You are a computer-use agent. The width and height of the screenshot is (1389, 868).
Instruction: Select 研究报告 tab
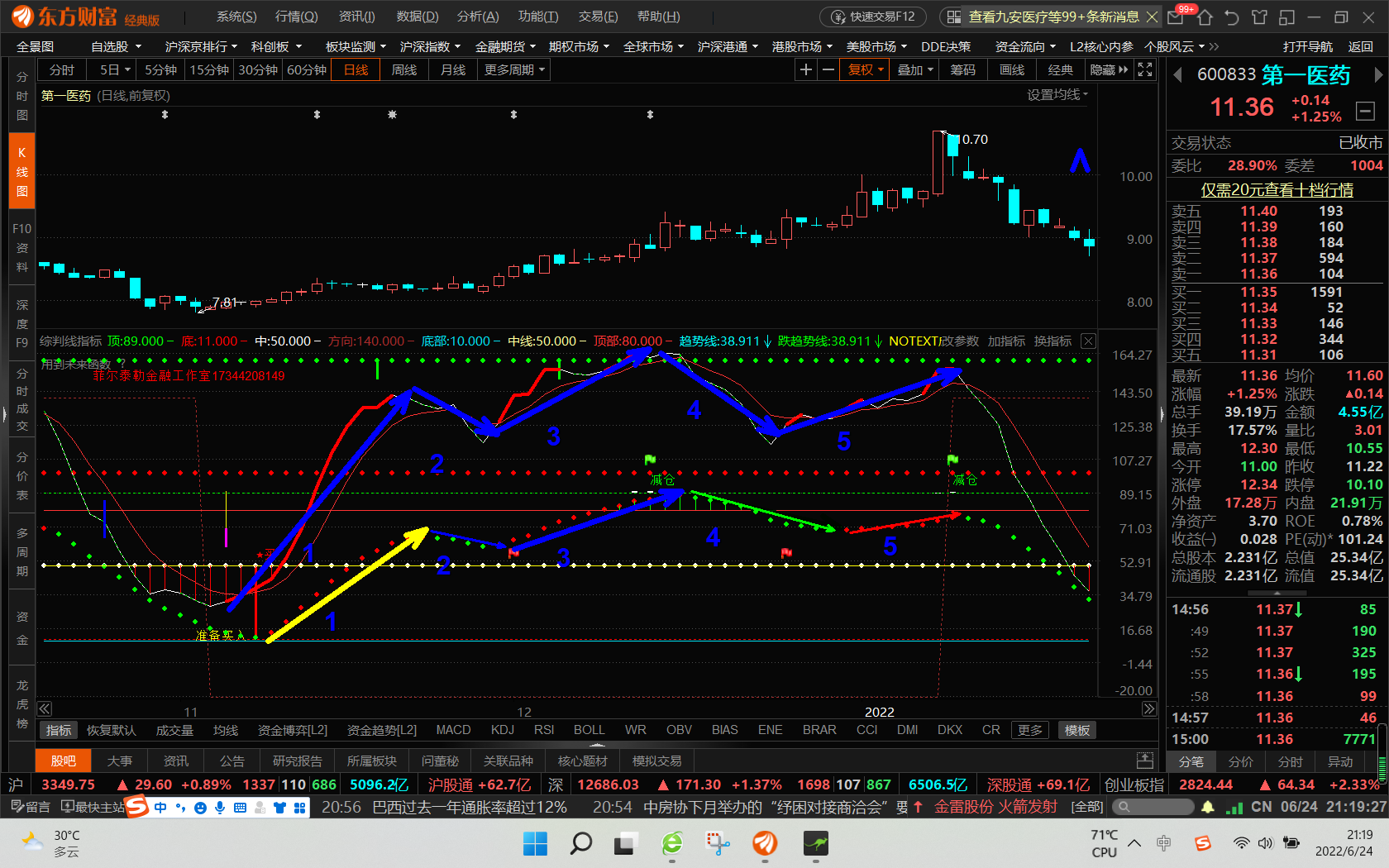point(297,761)
